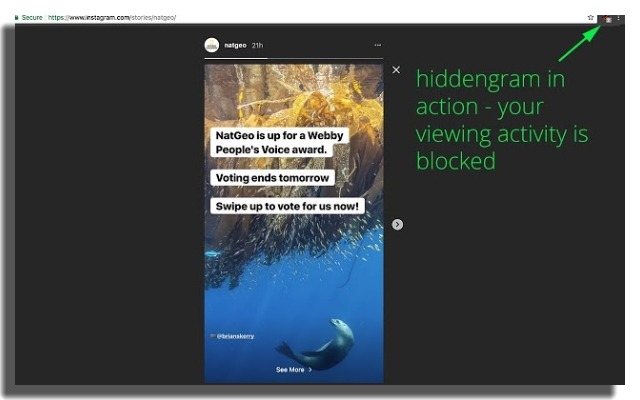Click the See More link in story
Image resolution: width=640 pixels, height=400 pixels.
[x=293, y=370]
